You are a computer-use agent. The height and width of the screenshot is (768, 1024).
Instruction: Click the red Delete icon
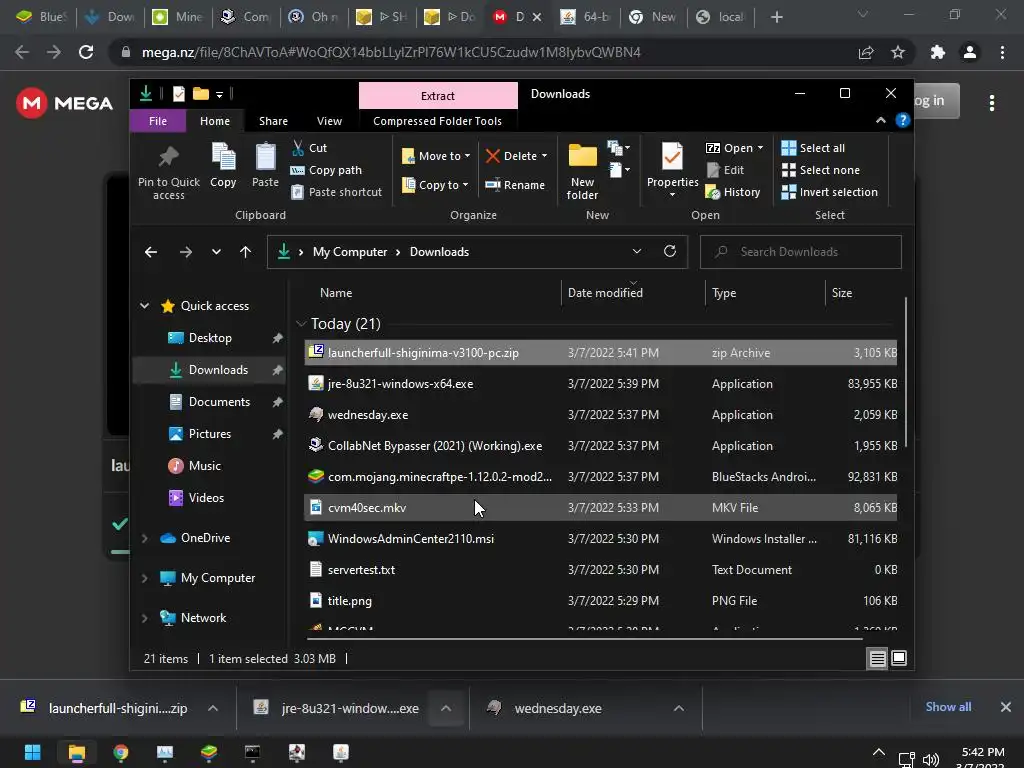(493, 156)
